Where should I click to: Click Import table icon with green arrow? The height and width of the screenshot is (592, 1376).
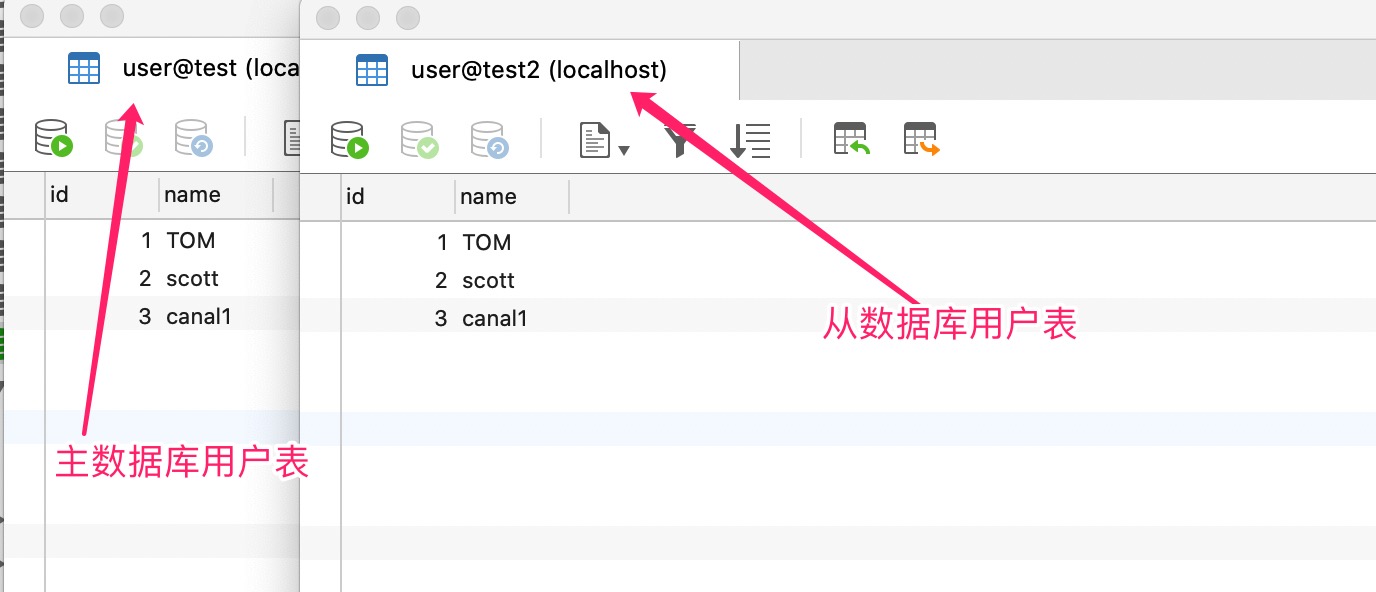pyautogui.click(x=851, y=139)
